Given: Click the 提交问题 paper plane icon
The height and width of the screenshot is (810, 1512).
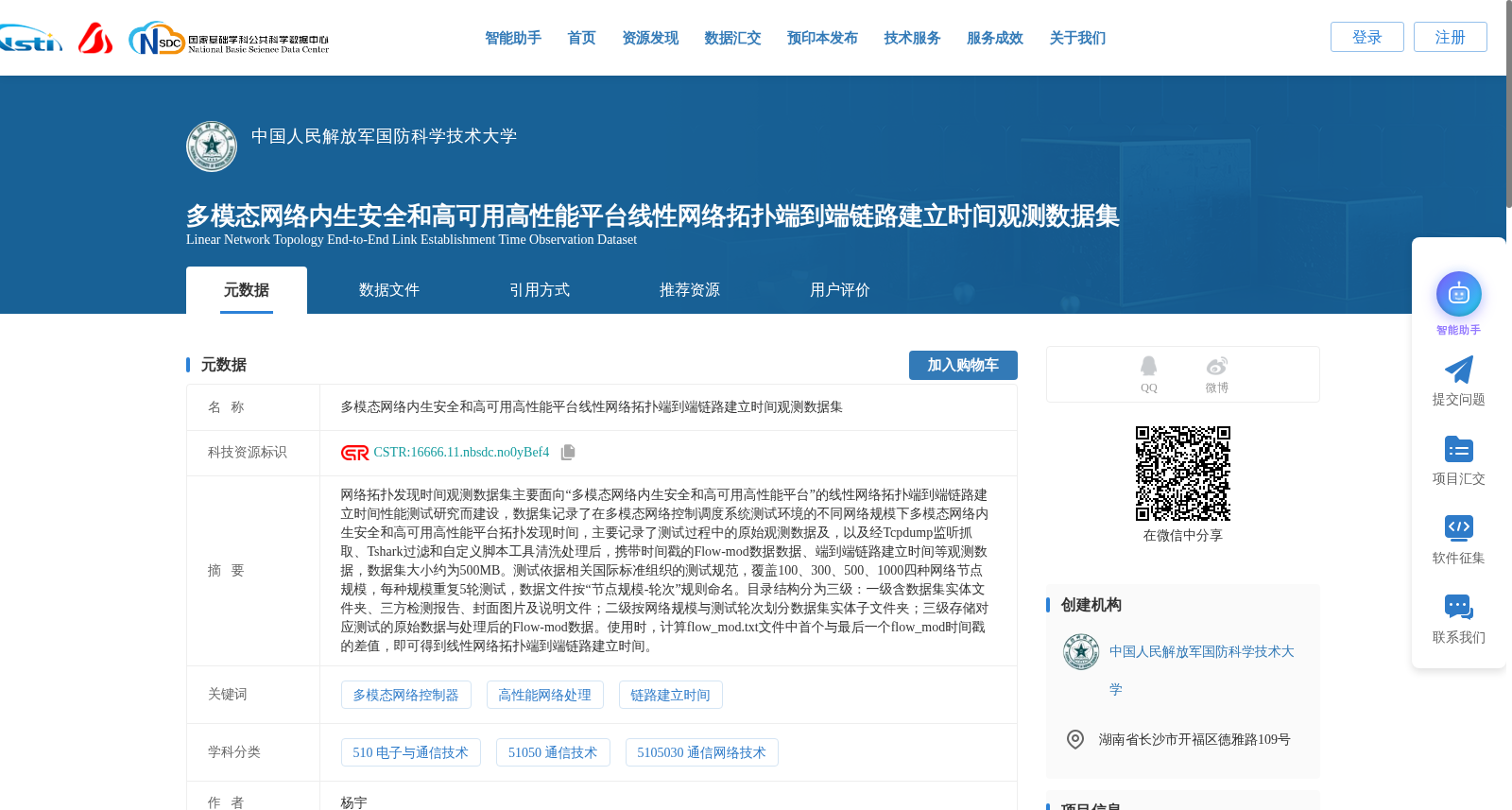Looking at the screenshot, I should point(1459,370).
